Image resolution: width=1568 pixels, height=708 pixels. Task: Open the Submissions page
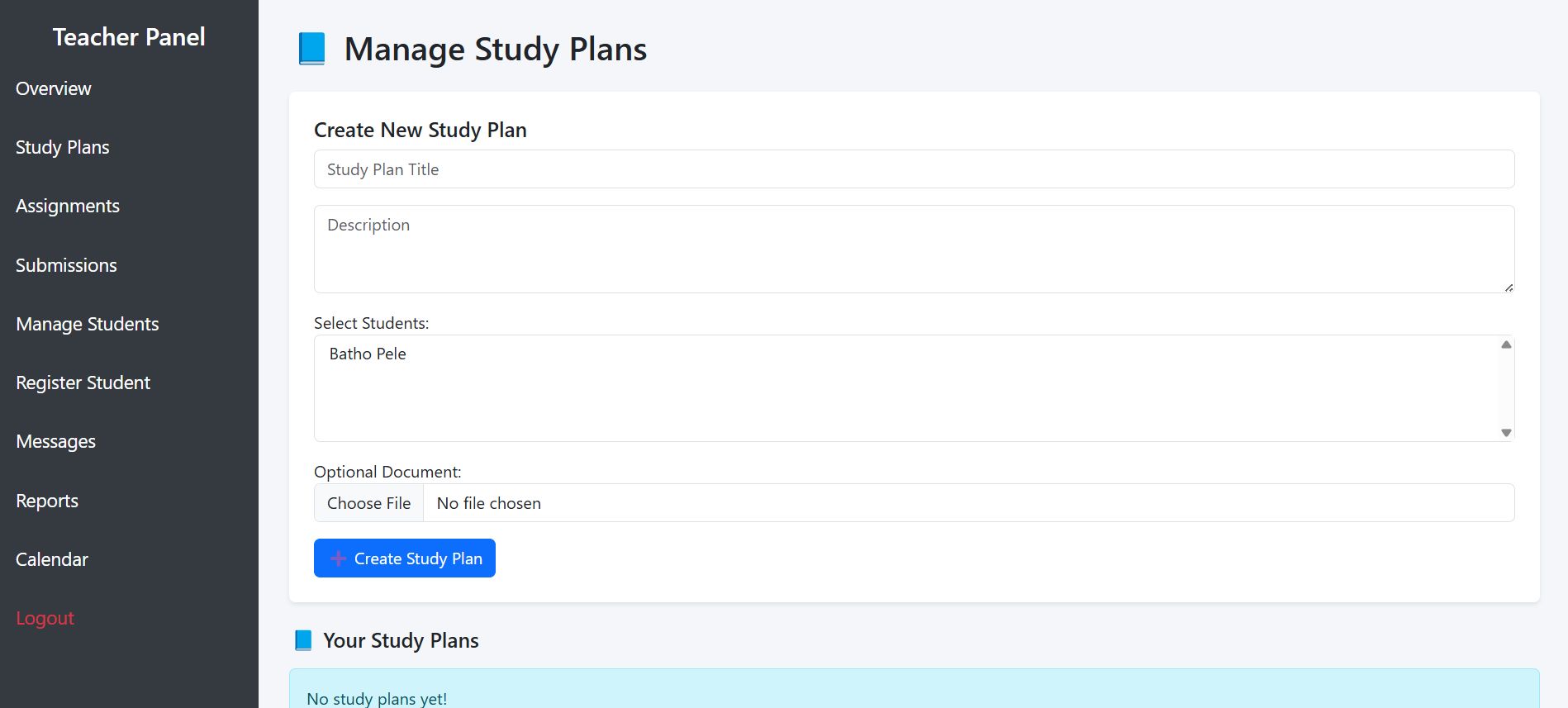(x=66, y=265)
